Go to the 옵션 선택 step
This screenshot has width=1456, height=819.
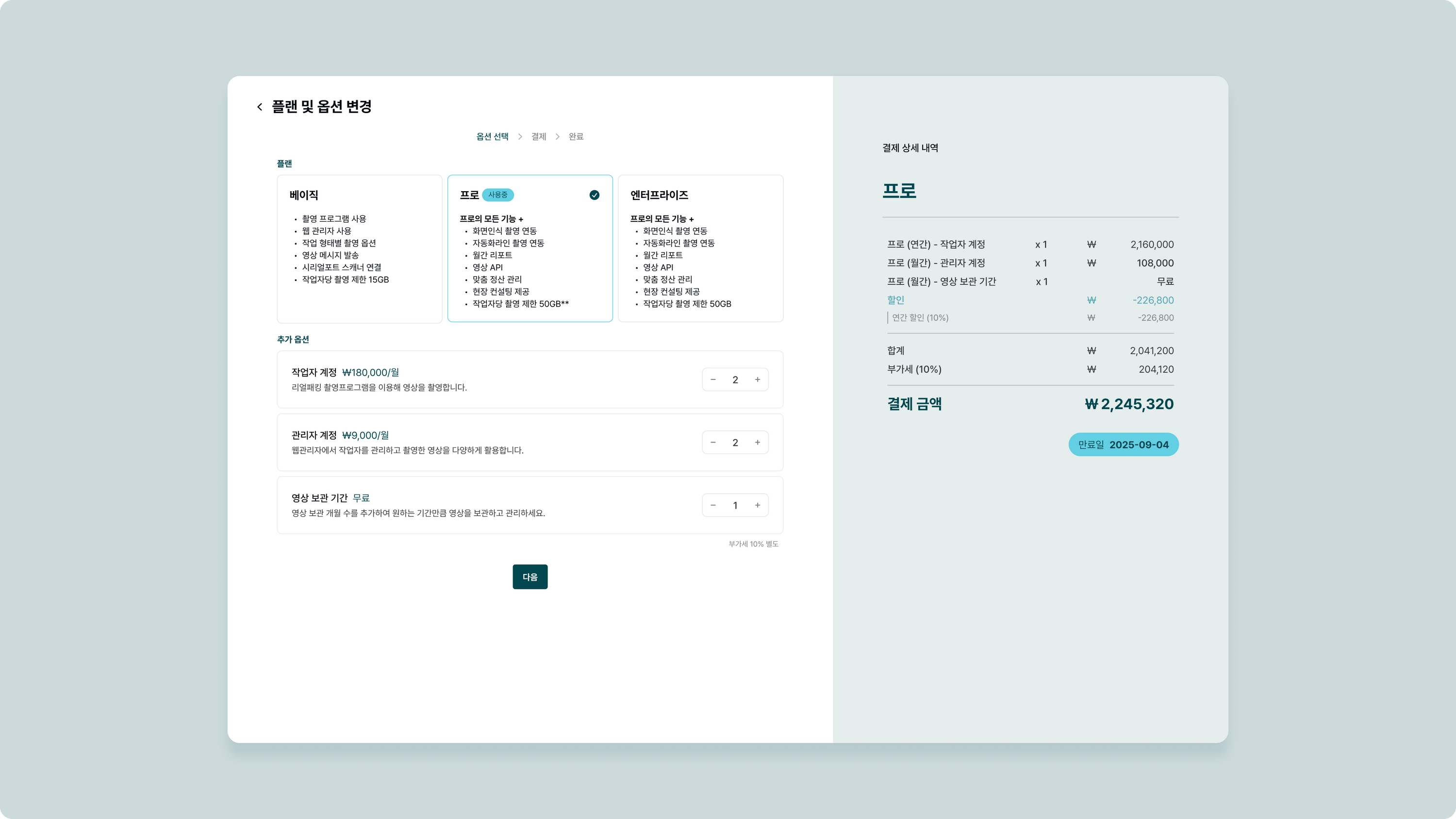click(492, 137)
